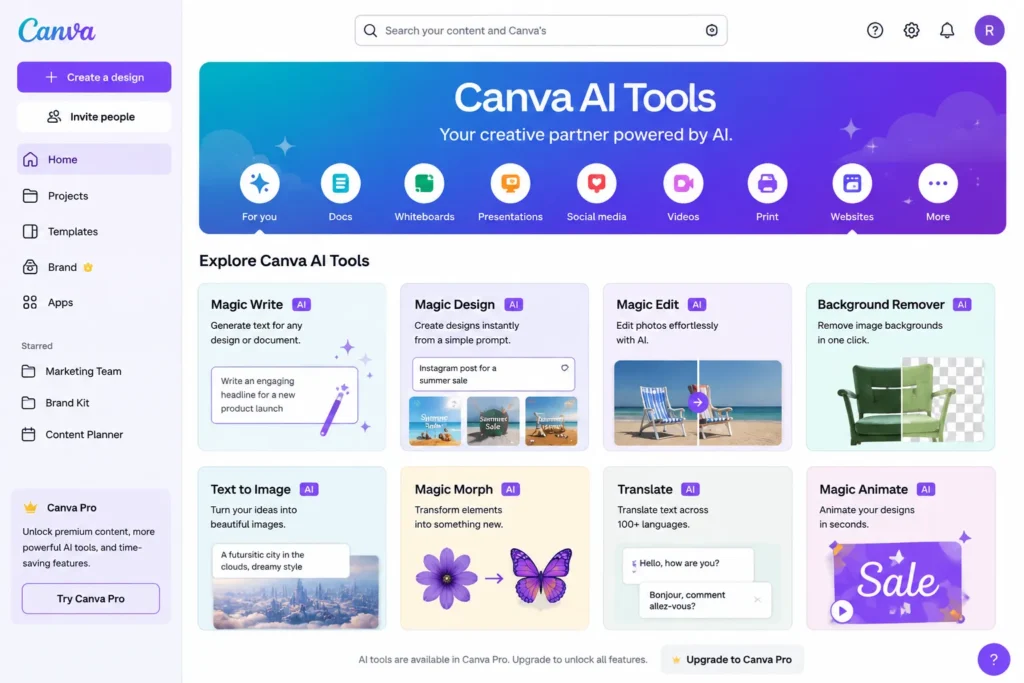
Task: Click Upgrade to Canva Pro
Action: [x=732, y=659]
